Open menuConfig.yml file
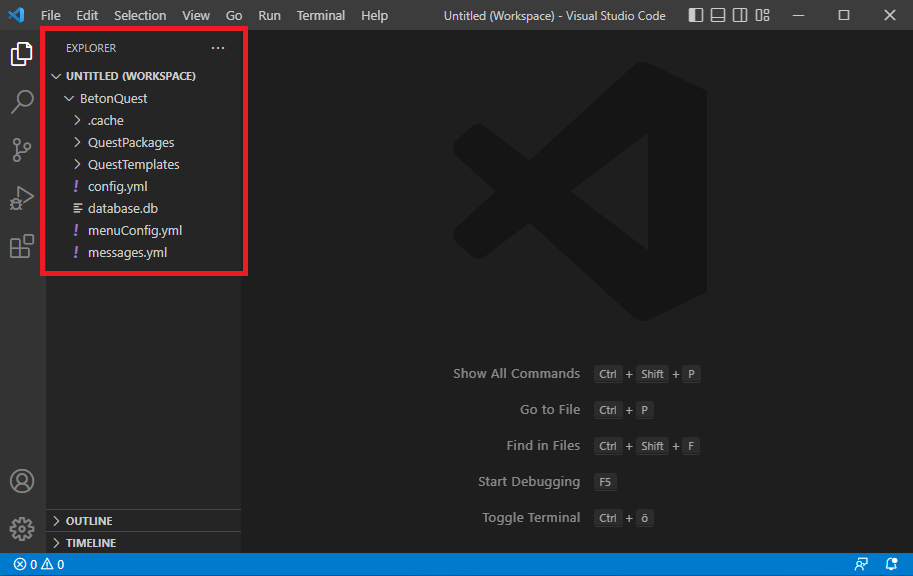 [x=143, y=231]
